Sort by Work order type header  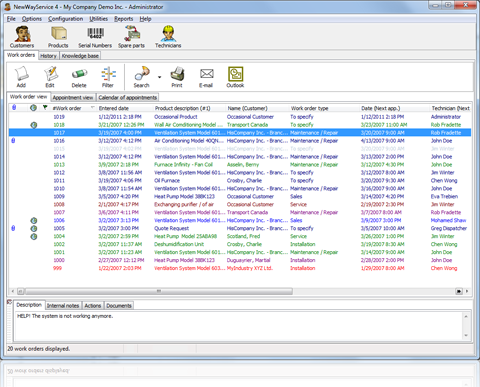click(x=324, y=108)
